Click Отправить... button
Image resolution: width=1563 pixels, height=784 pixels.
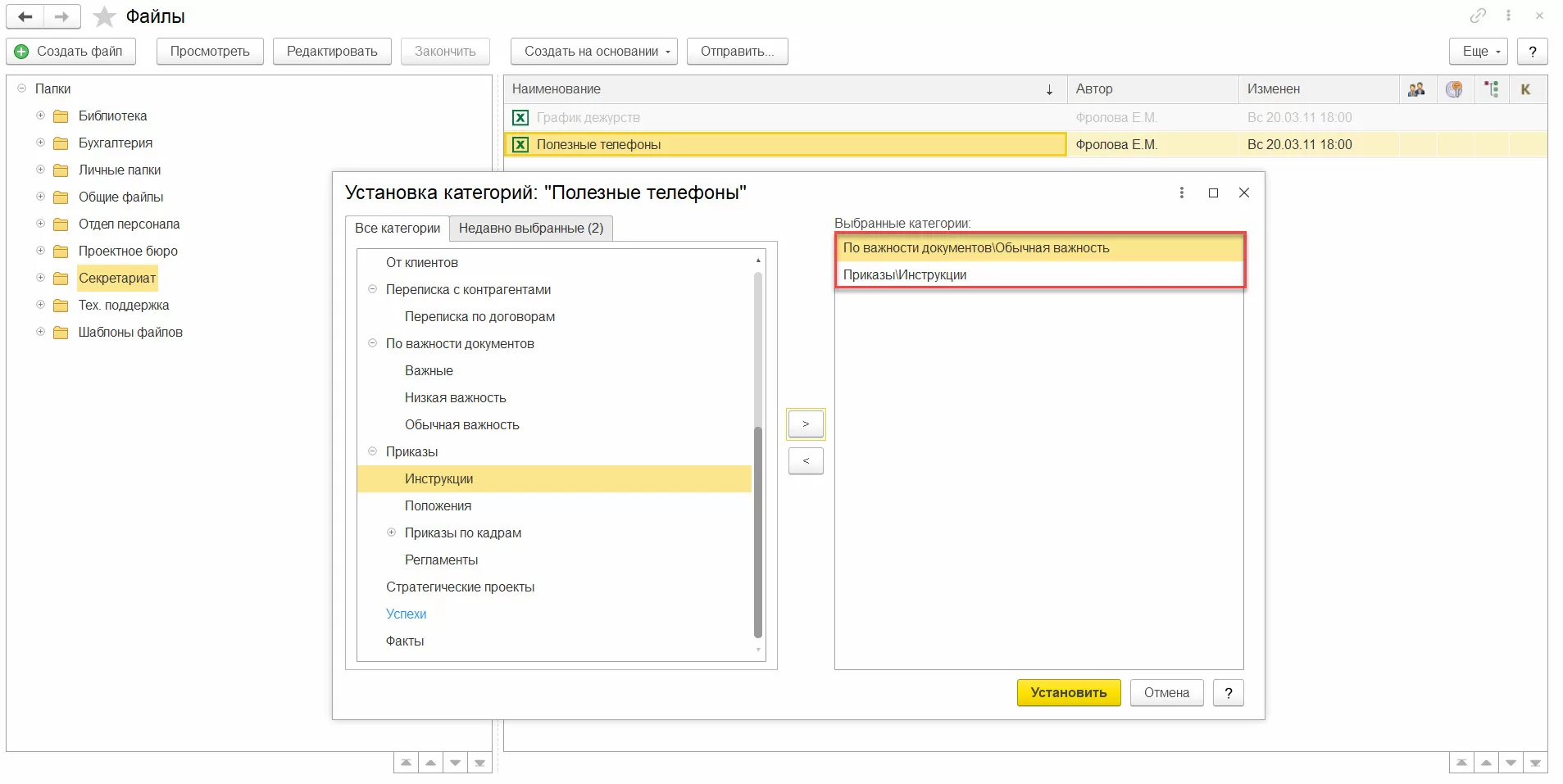point(737,51)
